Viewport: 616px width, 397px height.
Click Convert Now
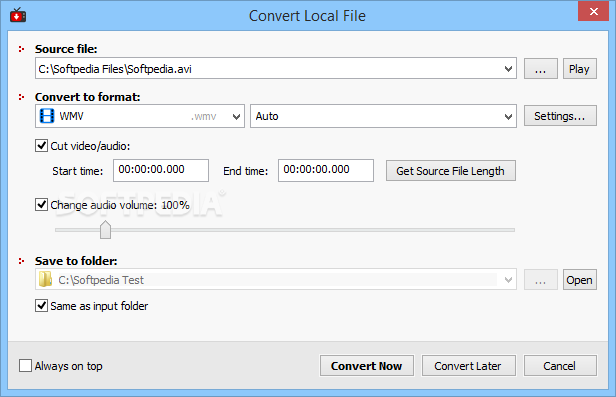pos(367,366)
